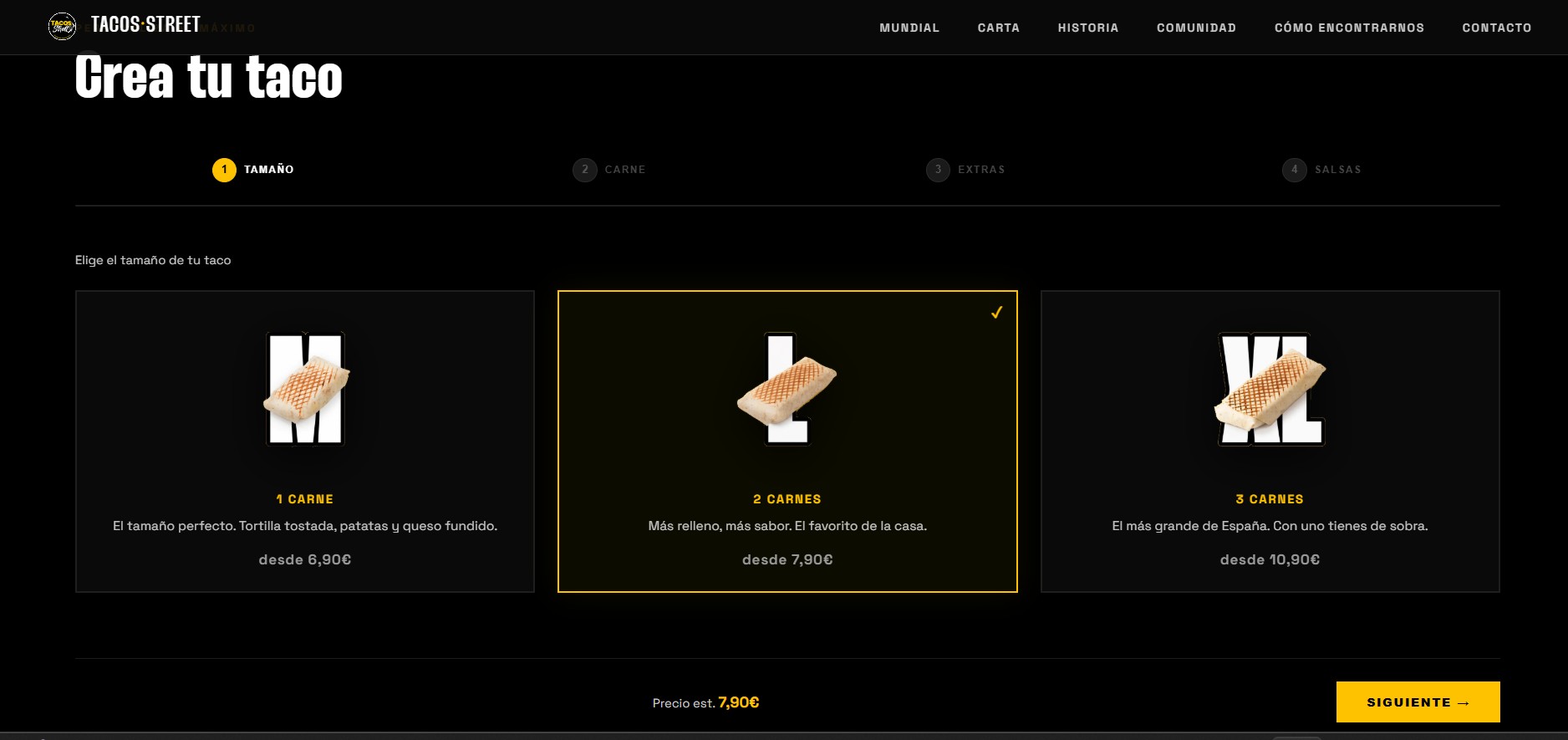The image size is (1568, 740).
Task: Click the checkmark on the selected L card
Action: click(996, 312)
